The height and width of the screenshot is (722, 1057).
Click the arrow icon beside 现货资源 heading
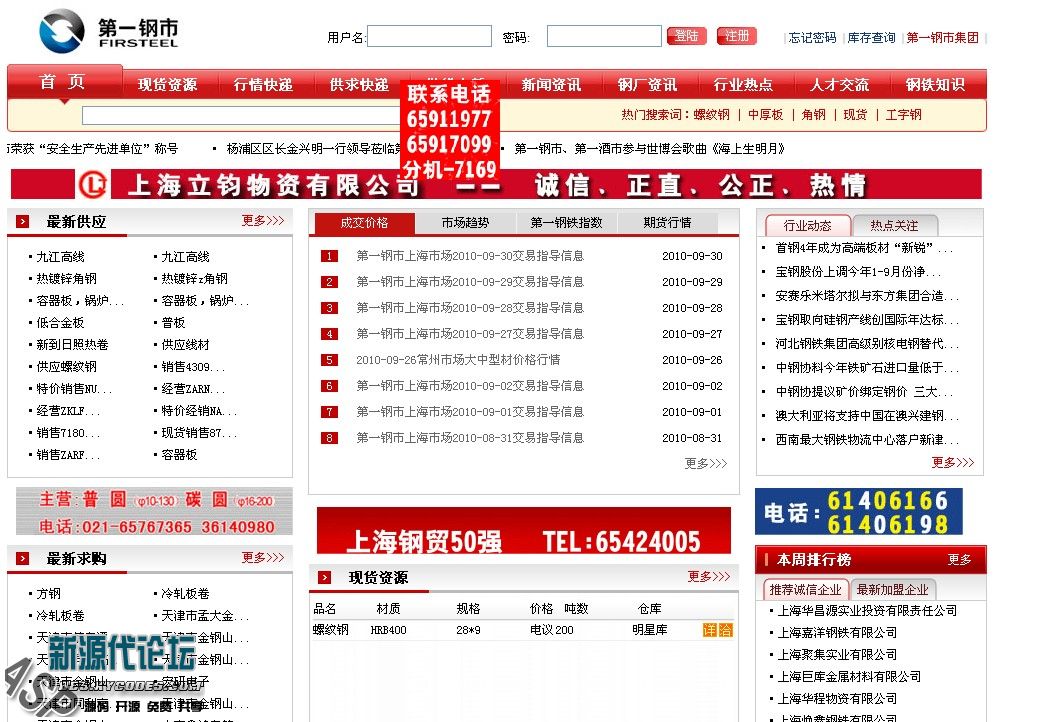pos(325,577)
